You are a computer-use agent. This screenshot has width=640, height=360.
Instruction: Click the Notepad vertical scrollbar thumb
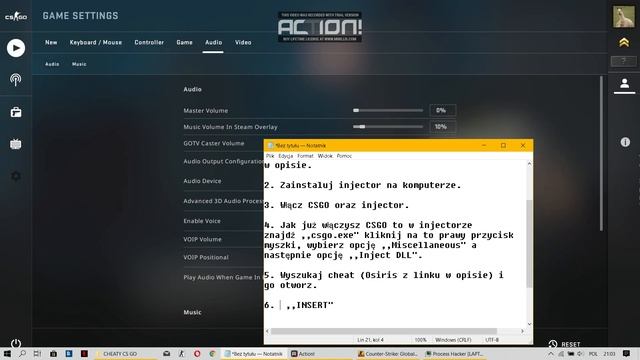pos(529,243)
